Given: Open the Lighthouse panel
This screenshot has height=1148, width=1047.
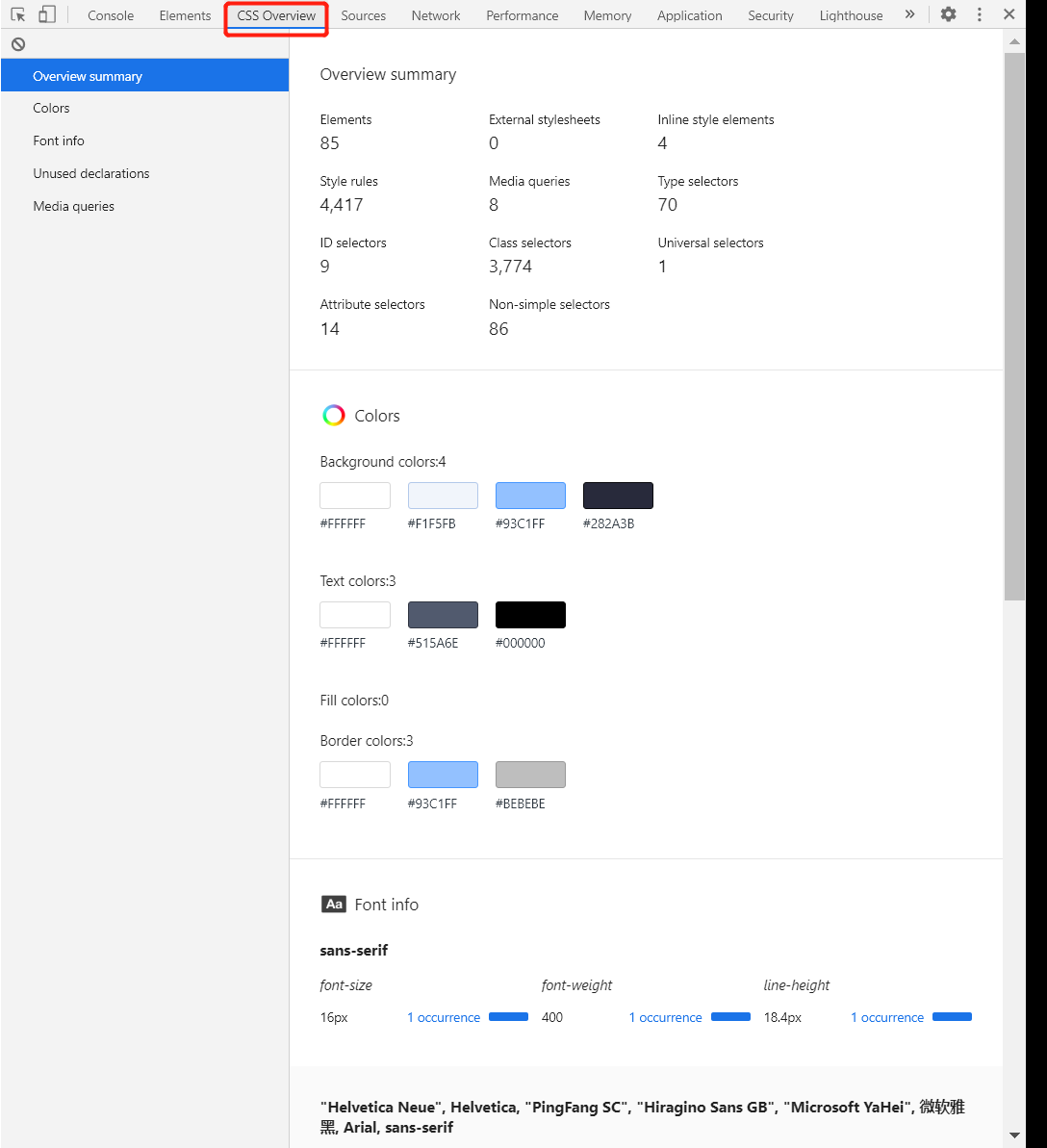Looking at the screenshot, I should (851, 14).
